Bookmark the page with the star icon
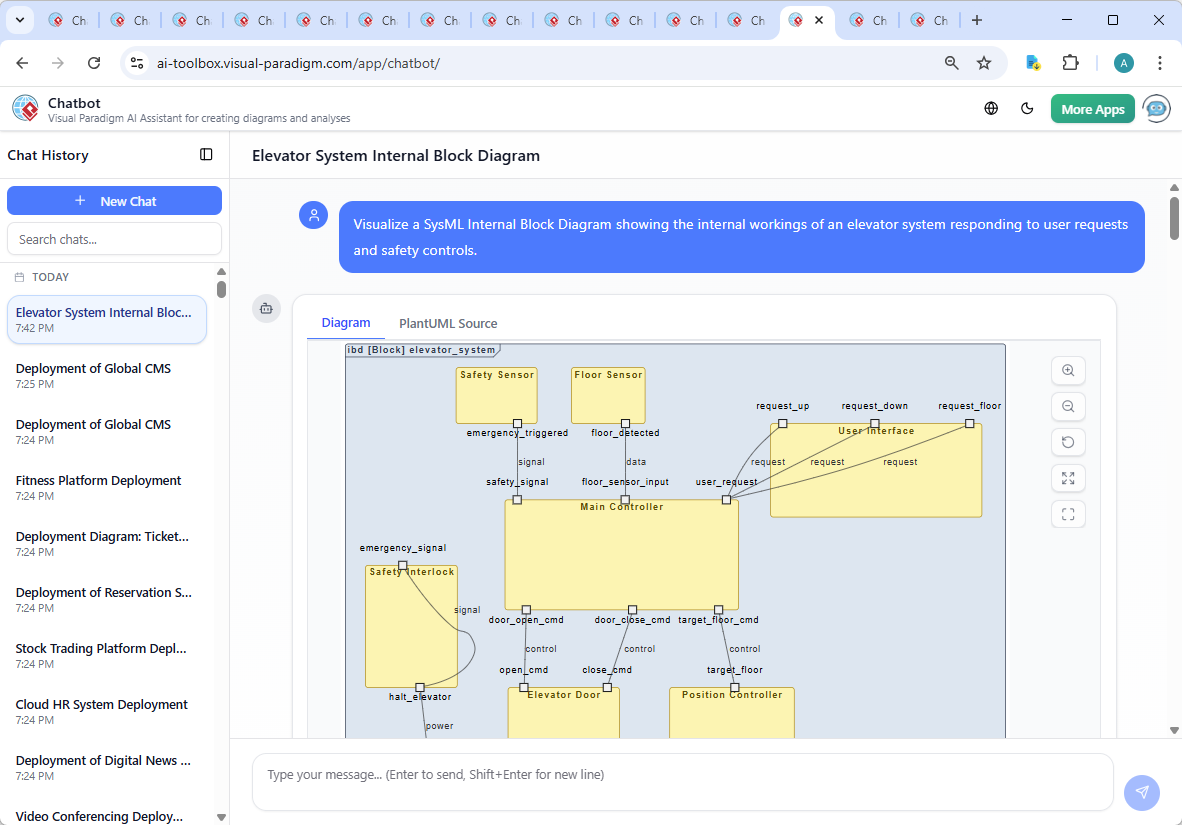 point(984,62)
